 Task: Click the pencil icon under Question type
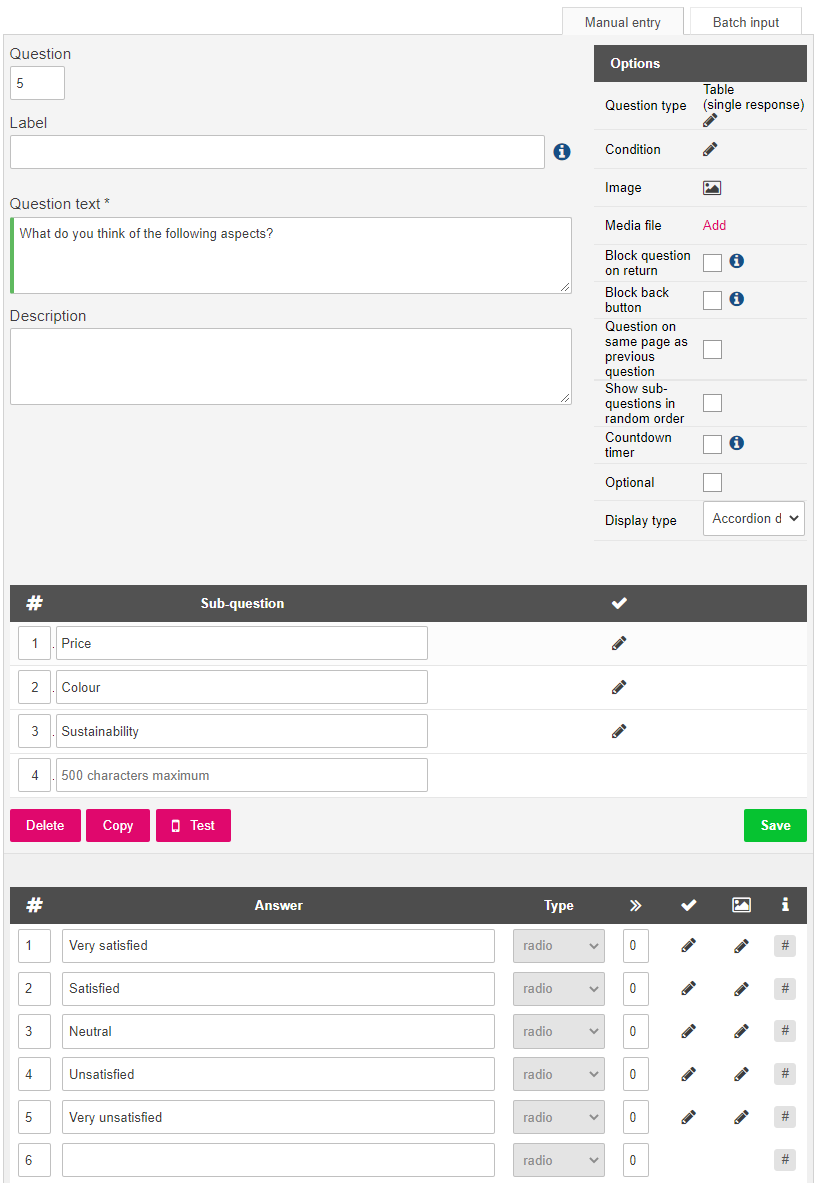[x=709, y=121]
